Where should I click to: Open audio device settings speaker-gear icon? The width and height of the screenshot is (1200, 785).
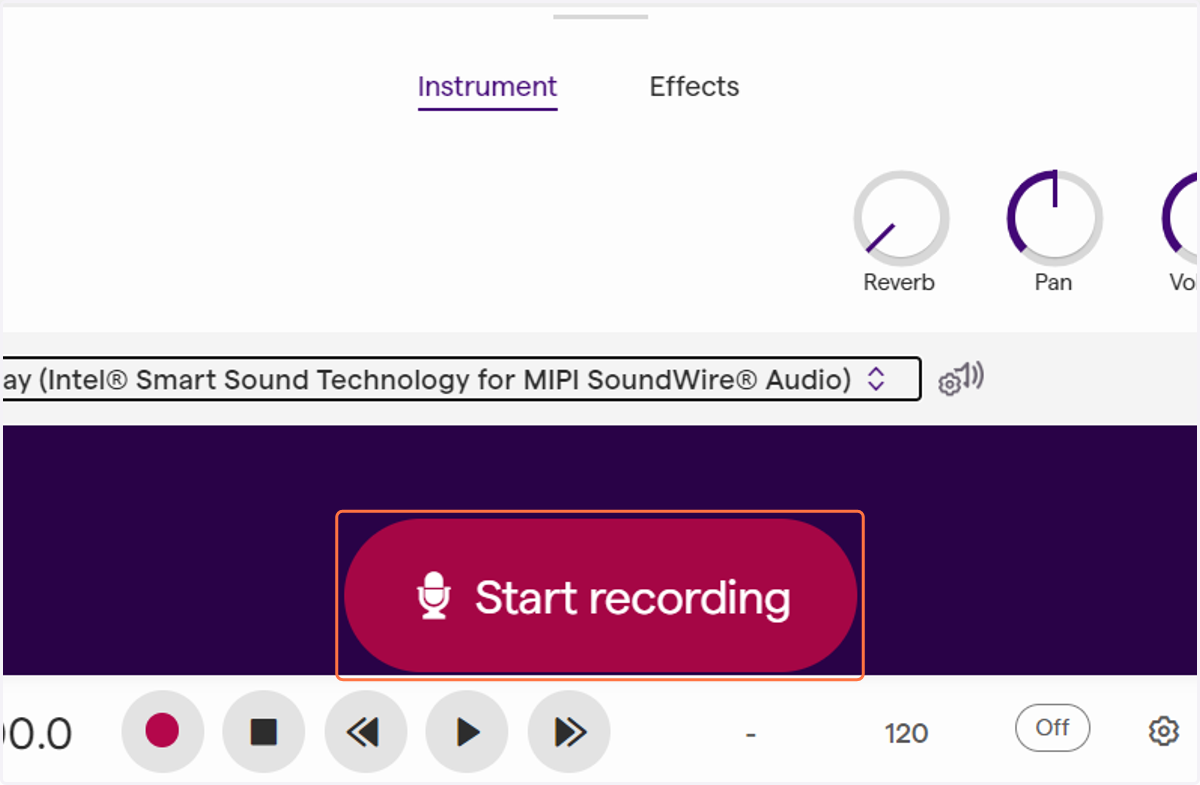960,379
